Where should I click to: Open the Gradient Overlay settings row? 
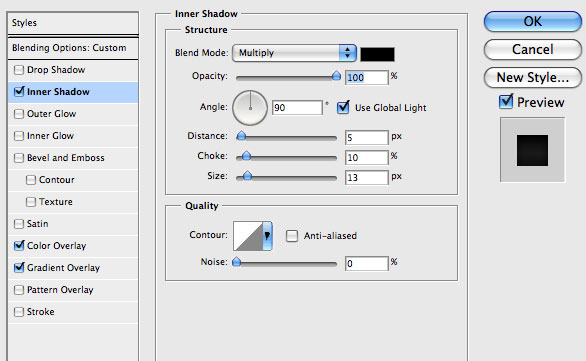click(x=73, y=268)
